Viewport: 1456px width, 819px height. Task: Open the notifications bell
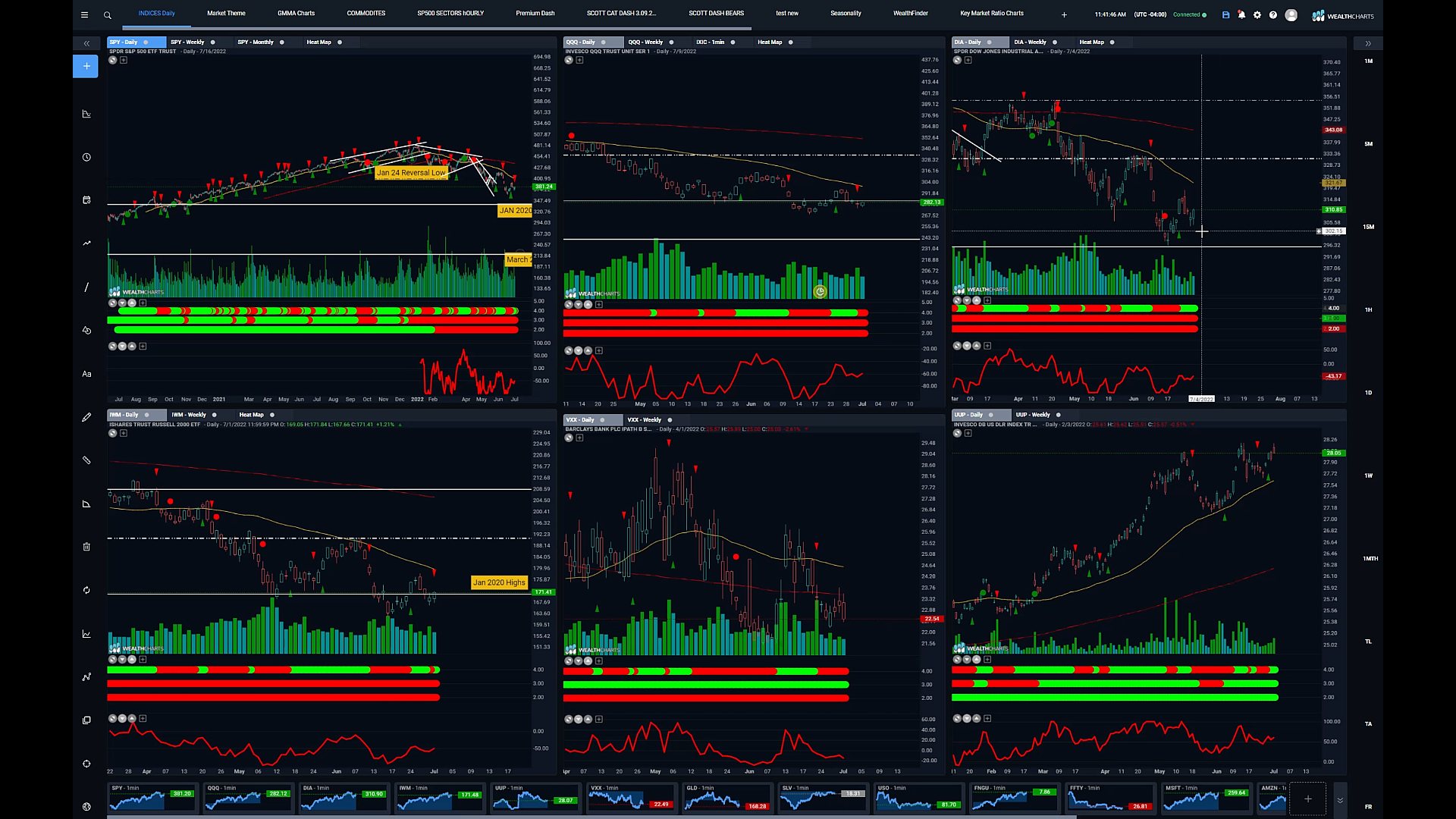pos(1241,14)
